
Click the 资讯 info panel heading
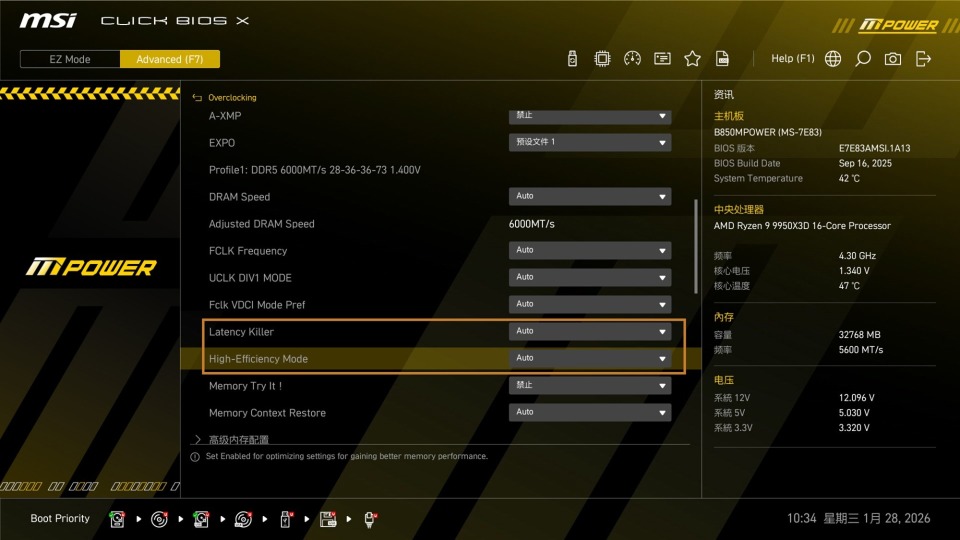click(724, 95)
